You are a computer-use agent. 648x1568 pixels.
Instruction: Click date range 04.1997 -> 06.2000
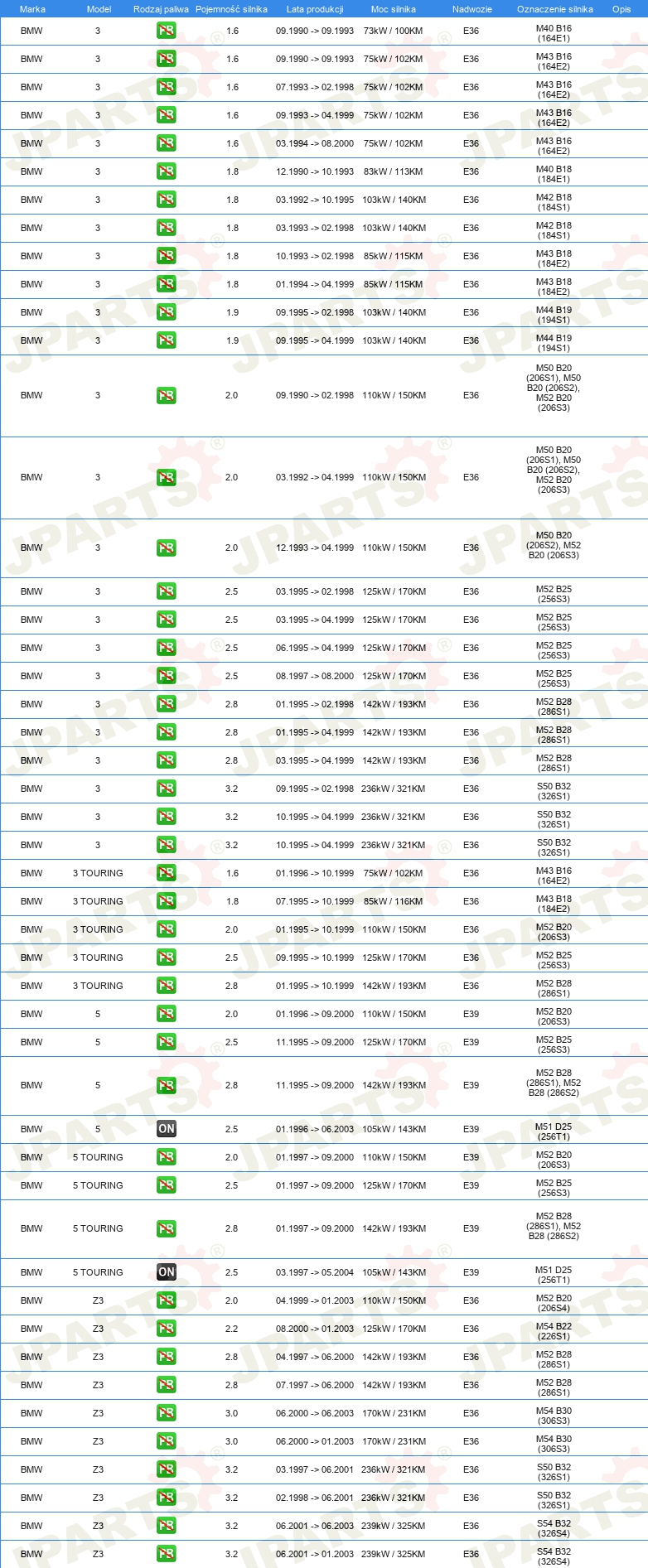(315, 1357)
